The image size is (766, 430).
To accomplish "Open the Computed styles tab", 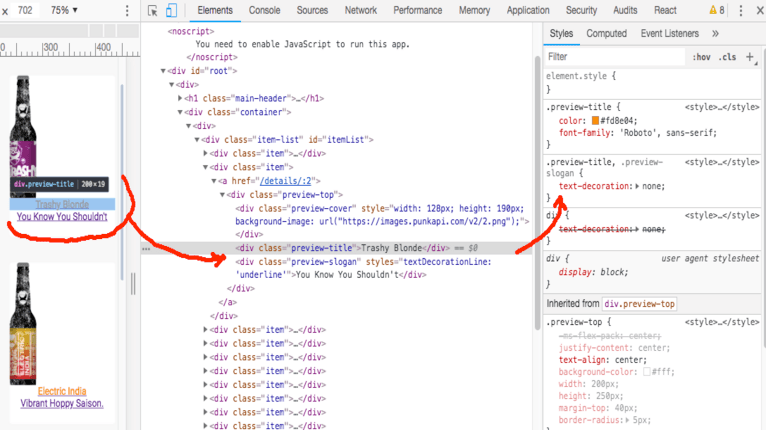I will click(x=606, y=33).
